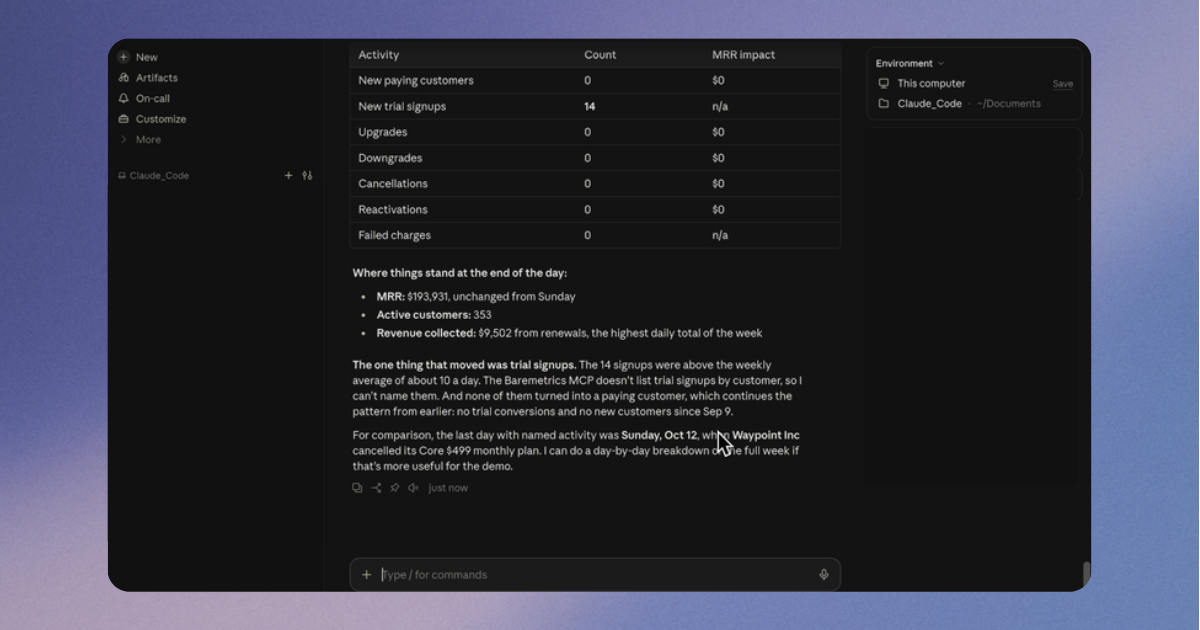Image resolution: width=1200 pixels, height=630 pixels.
Task: Click the attach plus button in the input
Action: tap(366, 575)
